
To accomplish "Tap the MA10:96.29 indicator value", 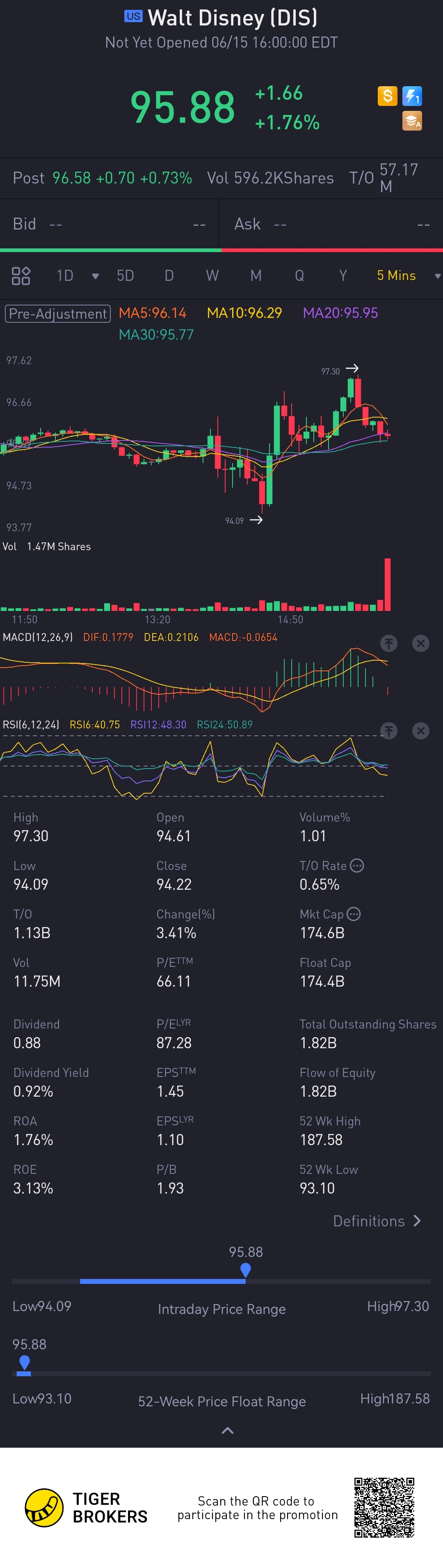I will 244,313.
